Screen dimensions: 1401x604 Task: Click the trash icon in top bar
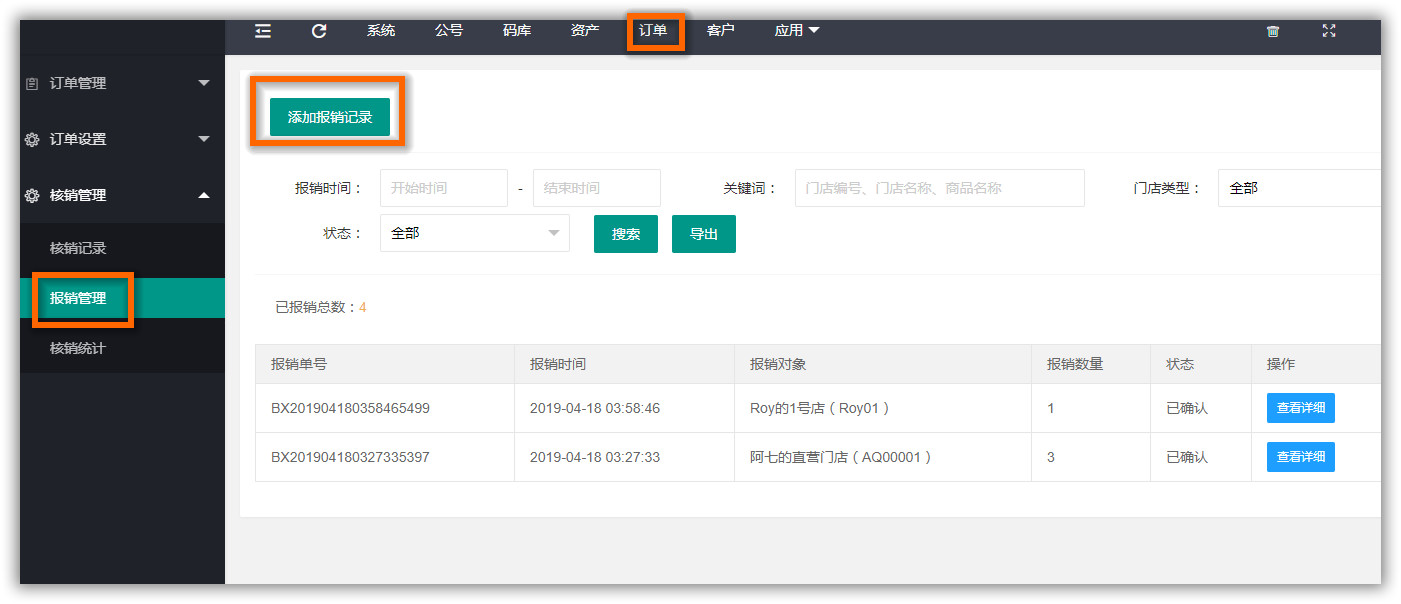pyautogui.click(x=1273, y=31)
